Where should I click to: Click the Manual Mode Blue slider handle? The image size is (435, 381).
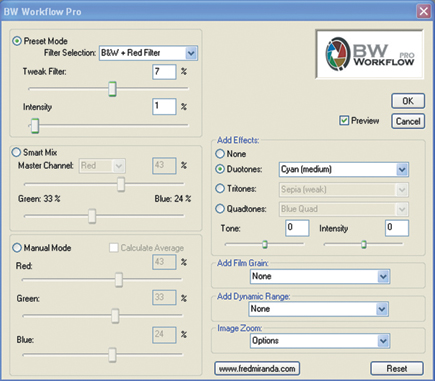(112, 355)
